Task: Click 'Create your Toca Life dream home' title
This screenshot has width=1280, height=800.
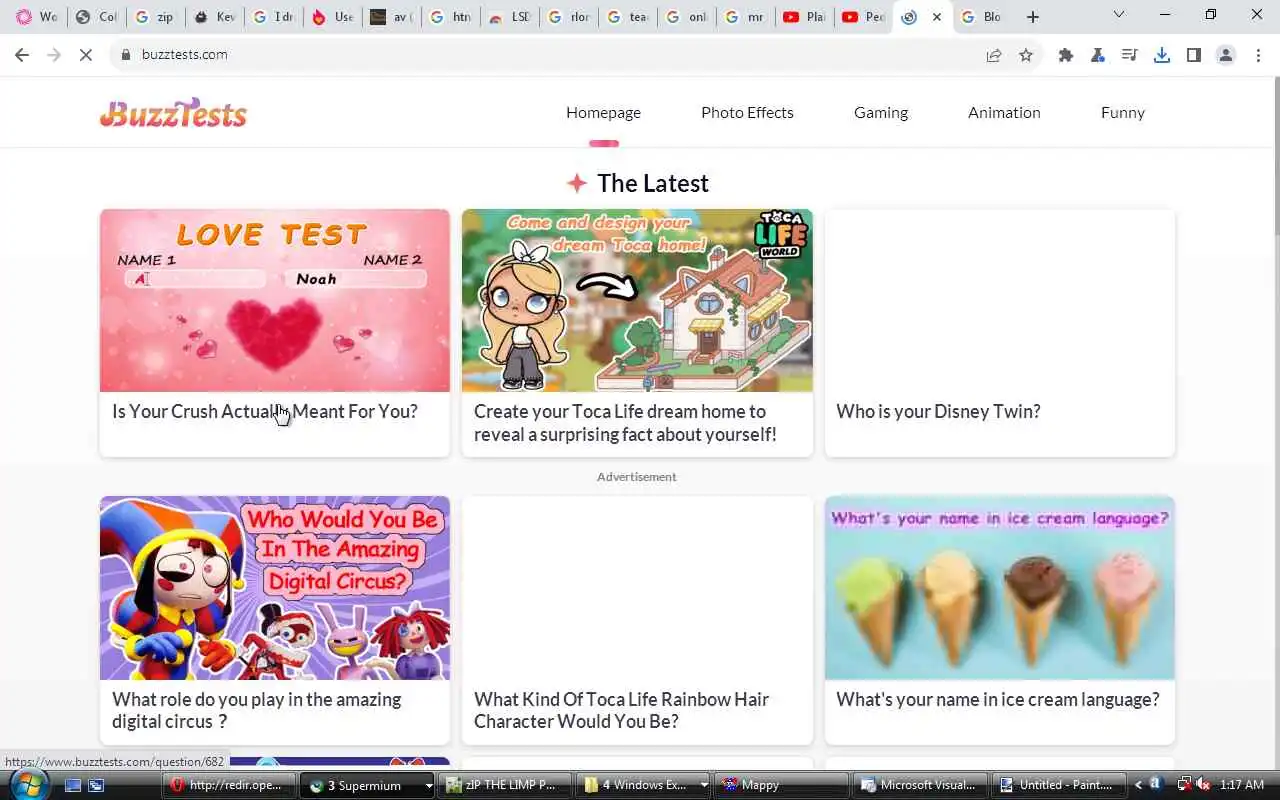Action: coord(625,423)
